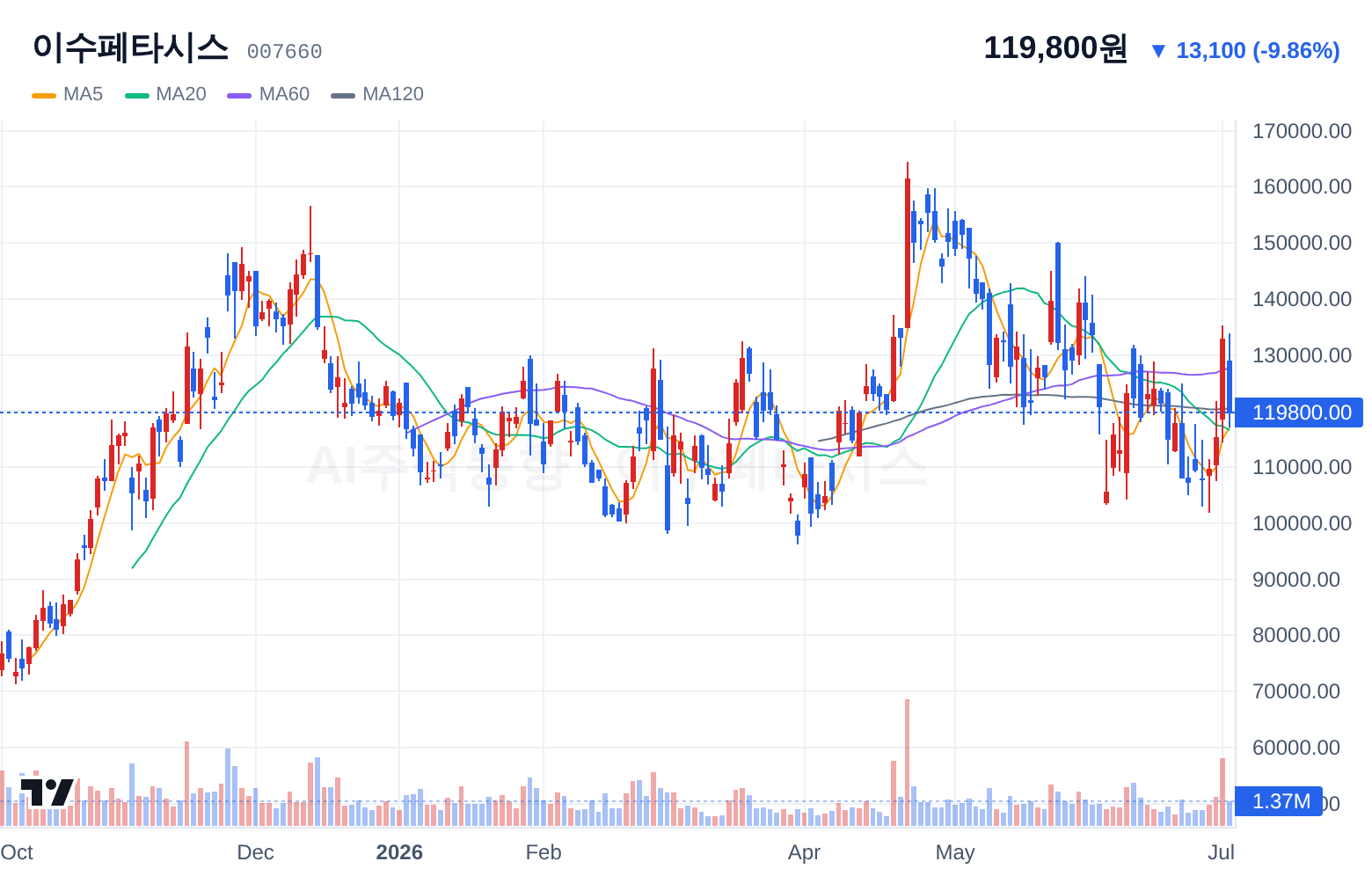1372x876 pixels.
Task: Toggle the MA60 legend entry
Action: coord(268,94)
